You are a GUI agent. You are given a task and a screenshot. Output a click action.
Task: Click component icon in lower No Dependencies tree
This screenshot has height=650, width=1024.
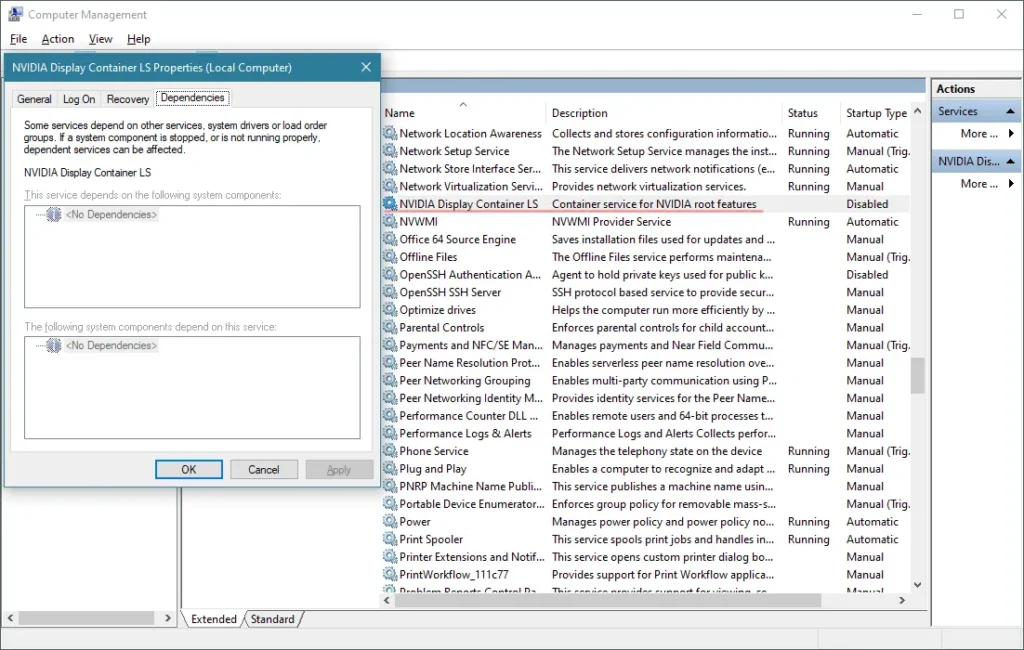(54, 345)
